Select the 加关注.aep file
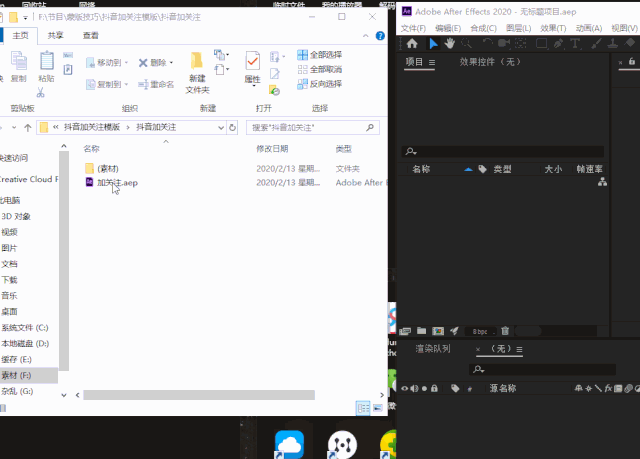Image resolution: width=640 pixels, height=459 pixels. pos(118,183)
